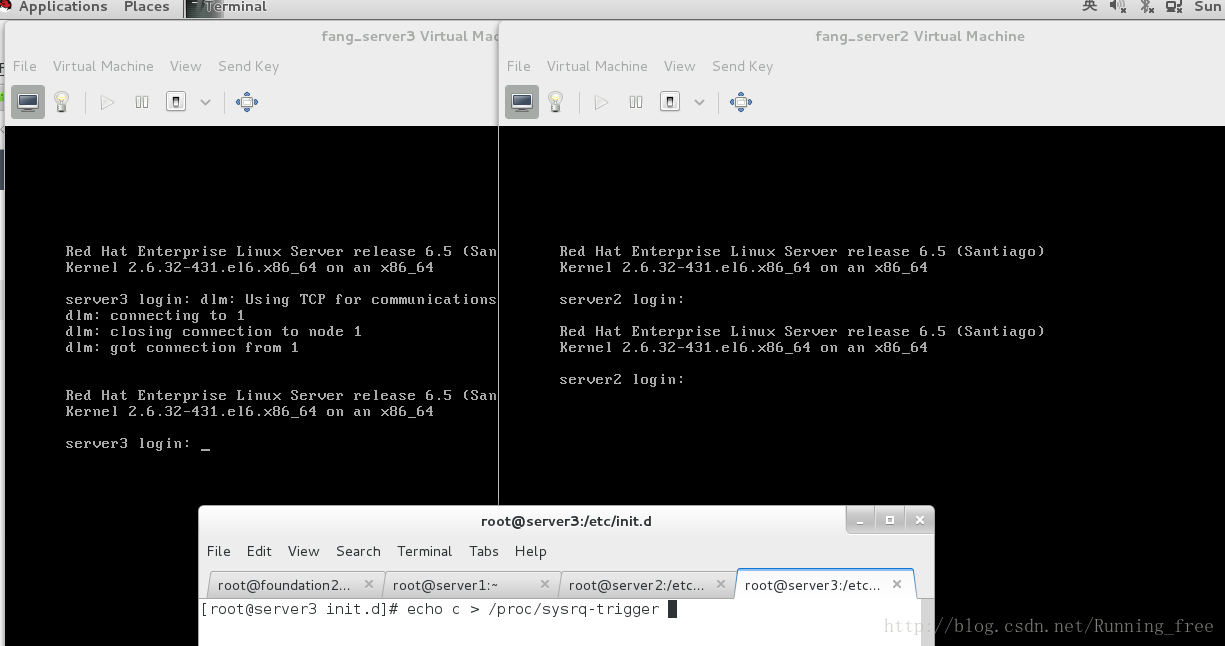Switch fang_server2 console to fullscreen view
Image resolution: width=1225 pixels, height=646 pixels.
click(741, 102)
